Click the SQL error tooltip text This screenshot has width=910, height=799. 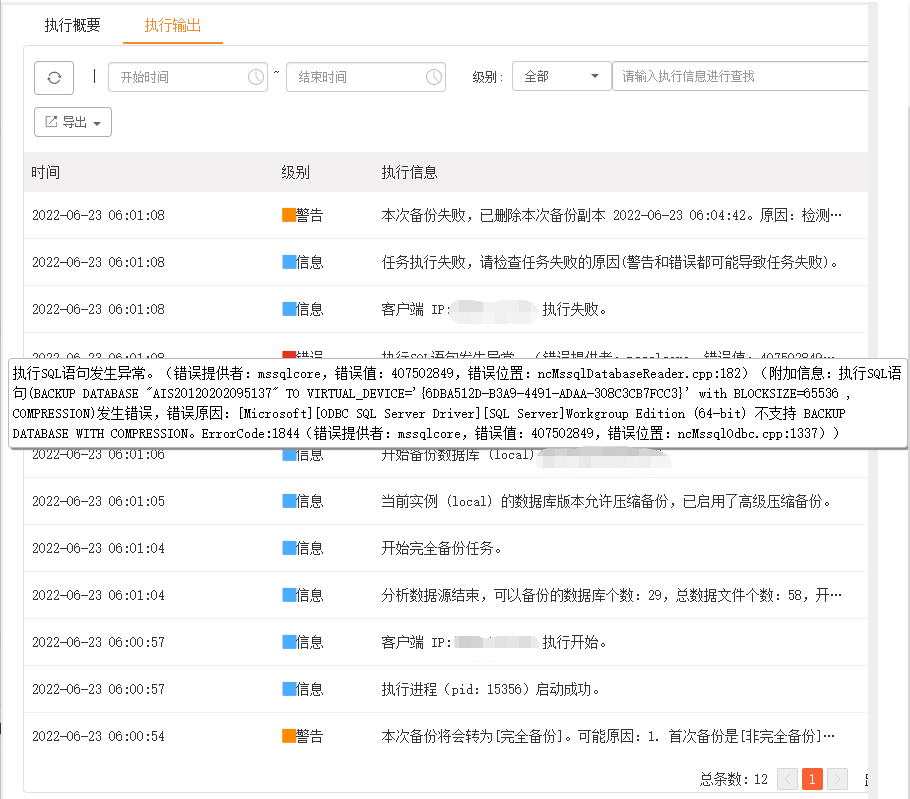[457, 403]
